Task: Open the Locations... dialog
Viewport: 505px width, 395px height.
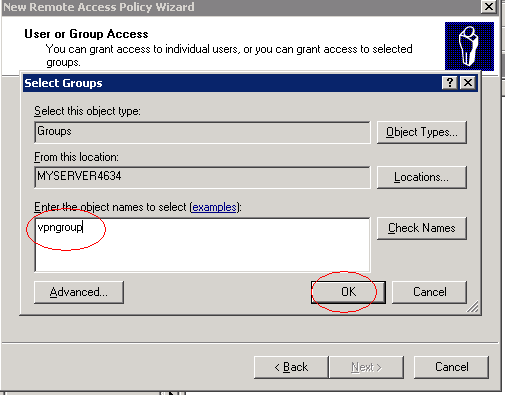Action: point(422,177)
